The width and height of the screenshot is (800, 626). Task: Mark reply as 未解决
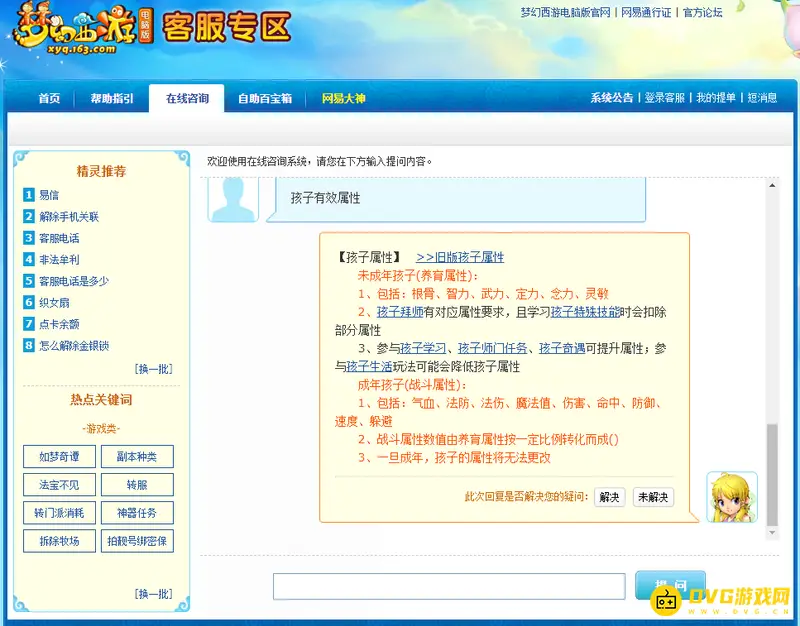click(653, 497)
